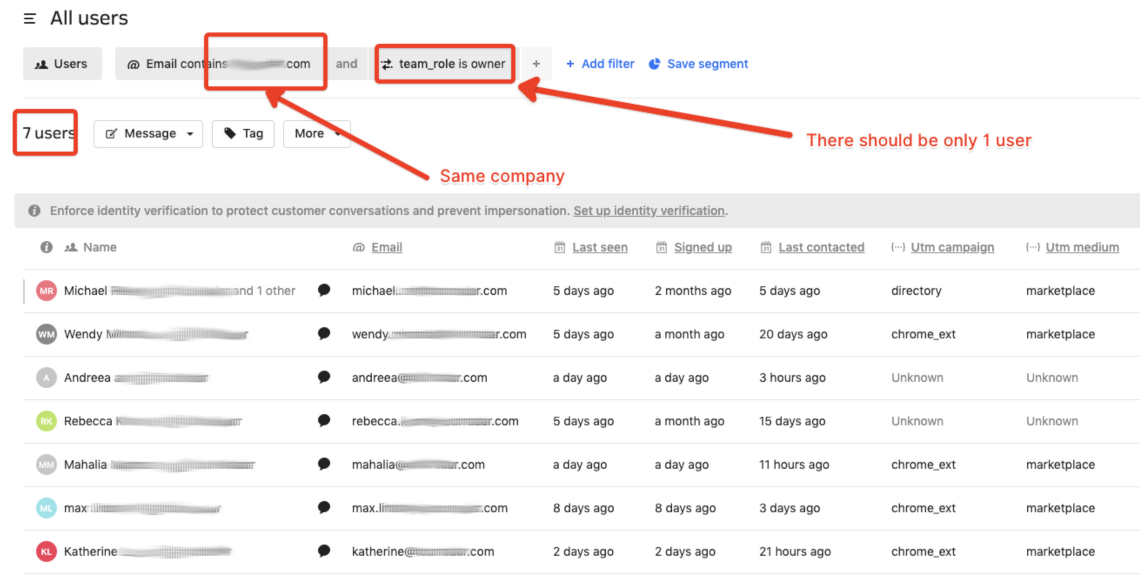Select the Users segment button
Viewport: 1140px width, 583px height.
(x=63, y=64)
